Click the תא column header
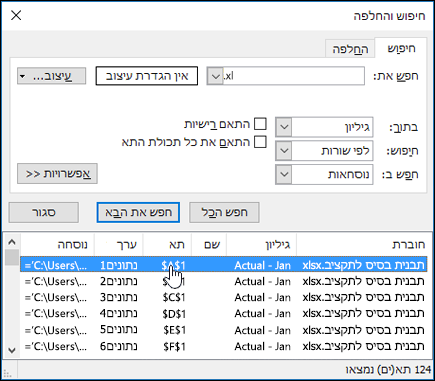This screenshot has width=435, height=381. point(167,245)
